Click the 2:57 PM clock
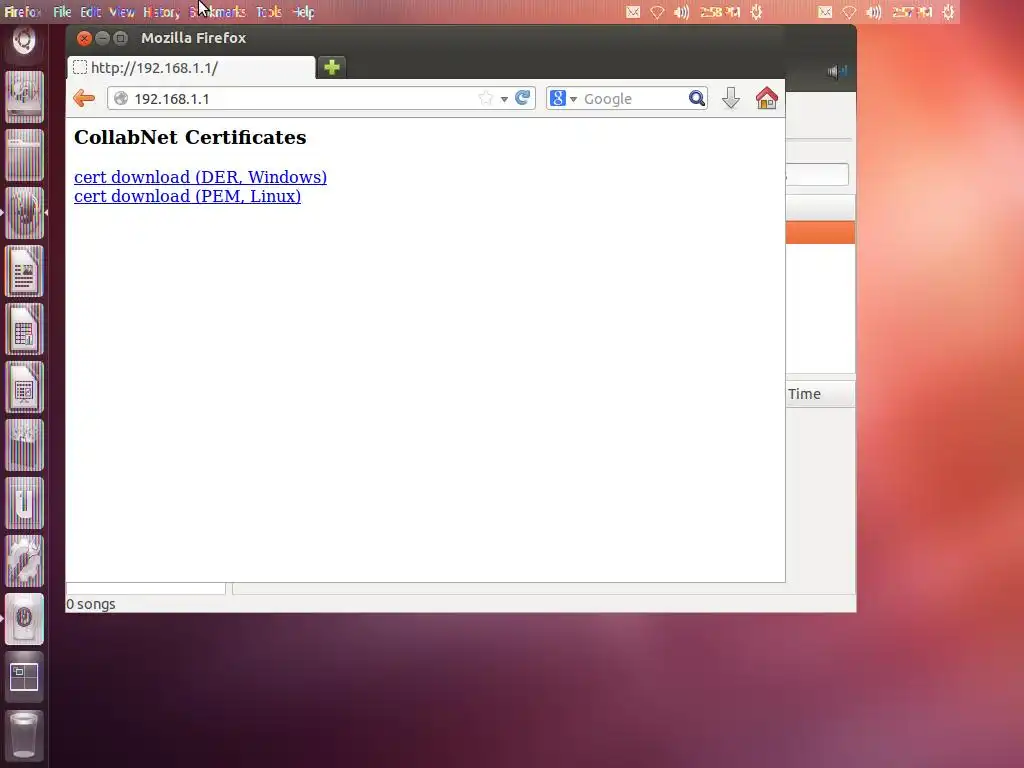Viewport: 1024px width, 768px height. tap(912, 12)
